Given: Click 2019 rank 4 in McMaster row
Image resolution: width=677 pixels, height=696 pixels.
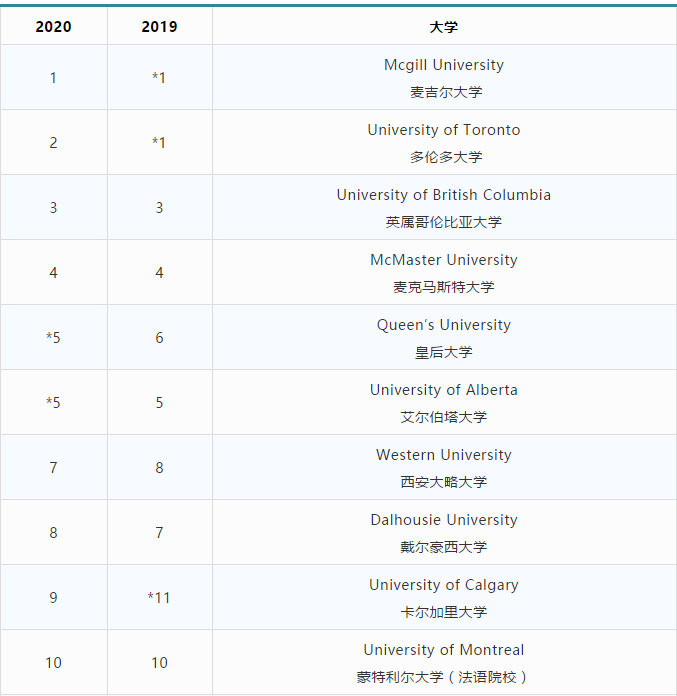Looking at the screenshot, I should coord(159,273).
